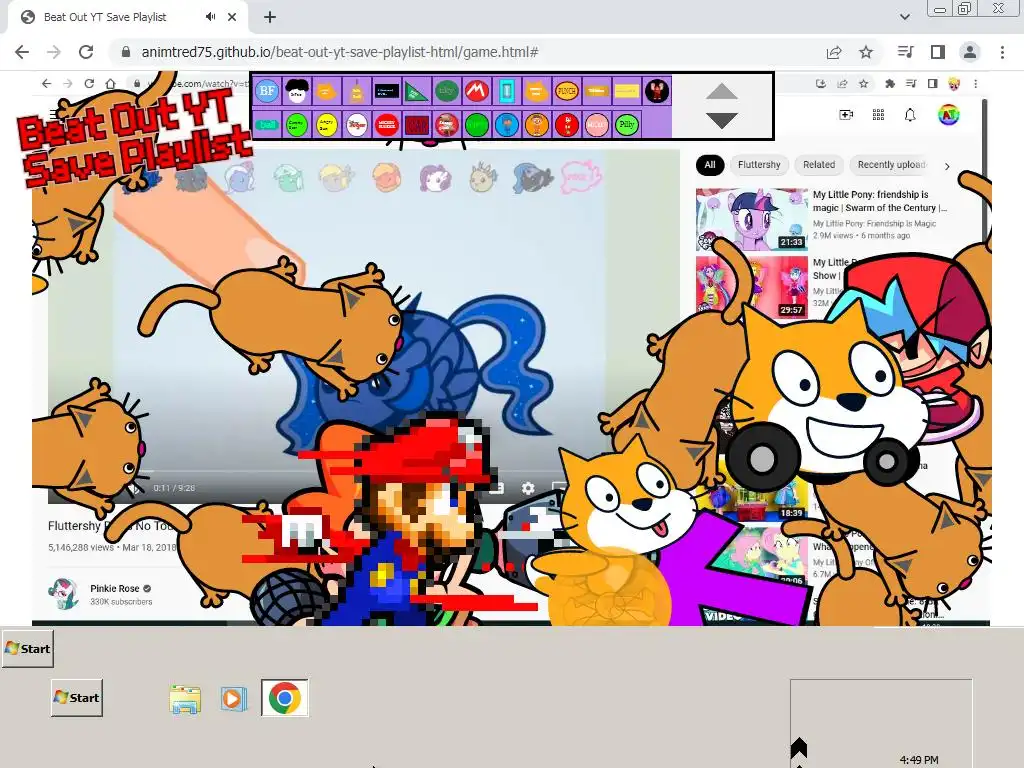
Task: Click the inner browser home icon
Action: click(110, 84)
